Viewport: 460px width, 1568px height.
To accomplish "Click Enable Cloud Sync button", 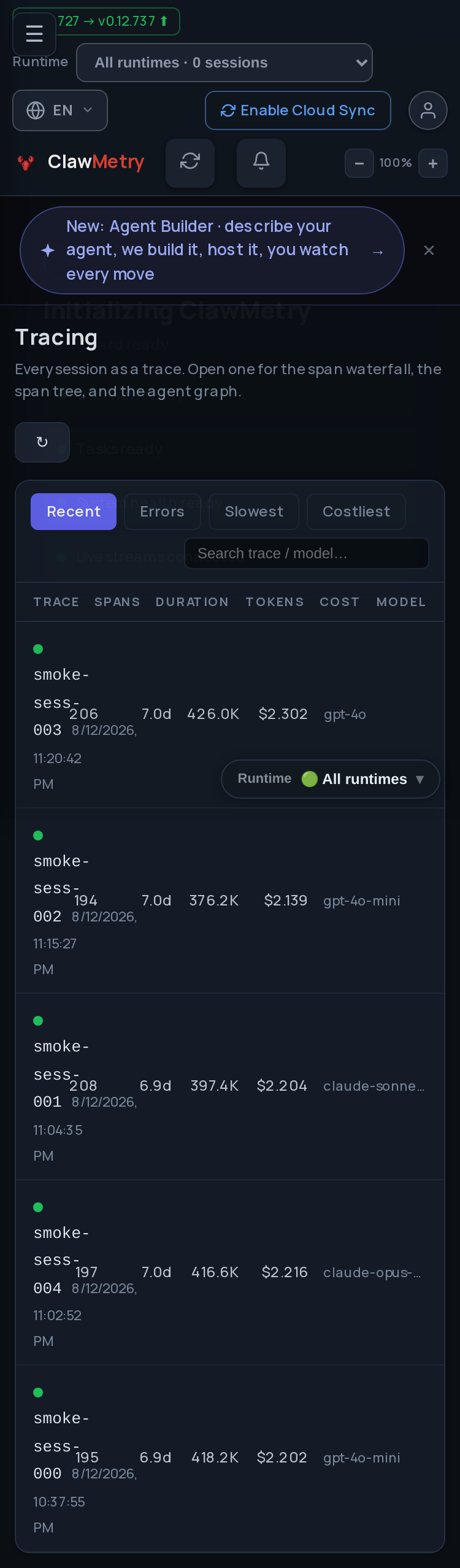I will 298,110.
